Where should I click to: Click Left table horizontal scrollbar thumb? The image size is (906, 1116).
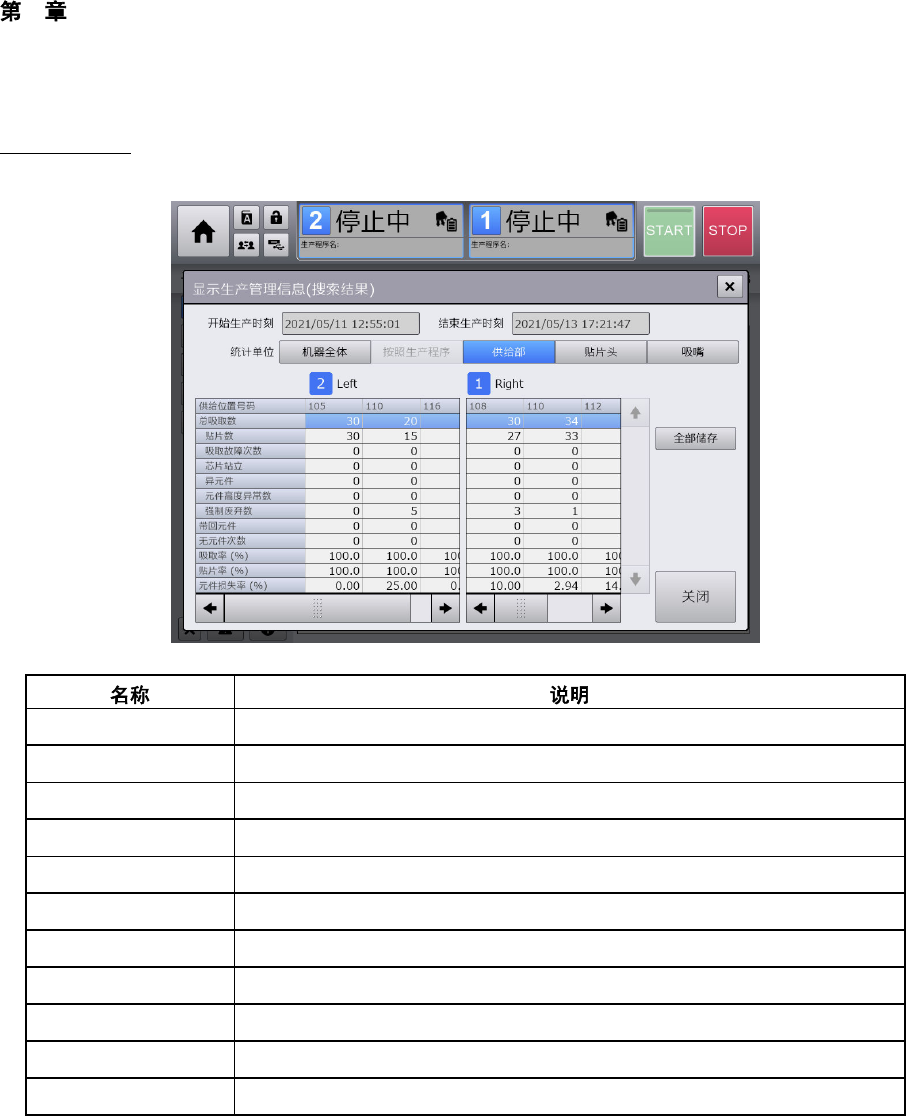tap(317, 609)
